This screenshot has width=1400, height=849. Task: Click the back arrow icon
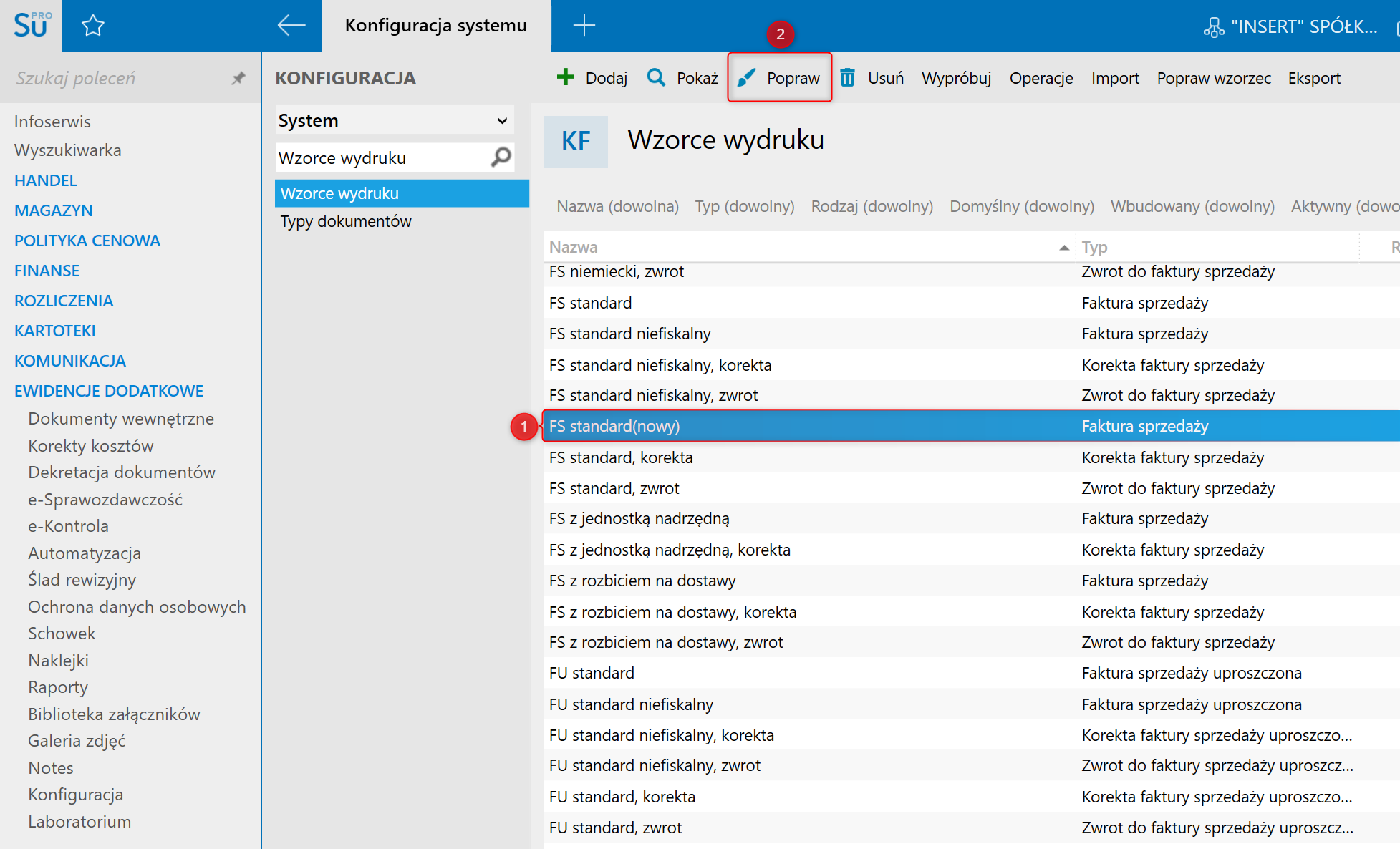[x=291, y=26]
